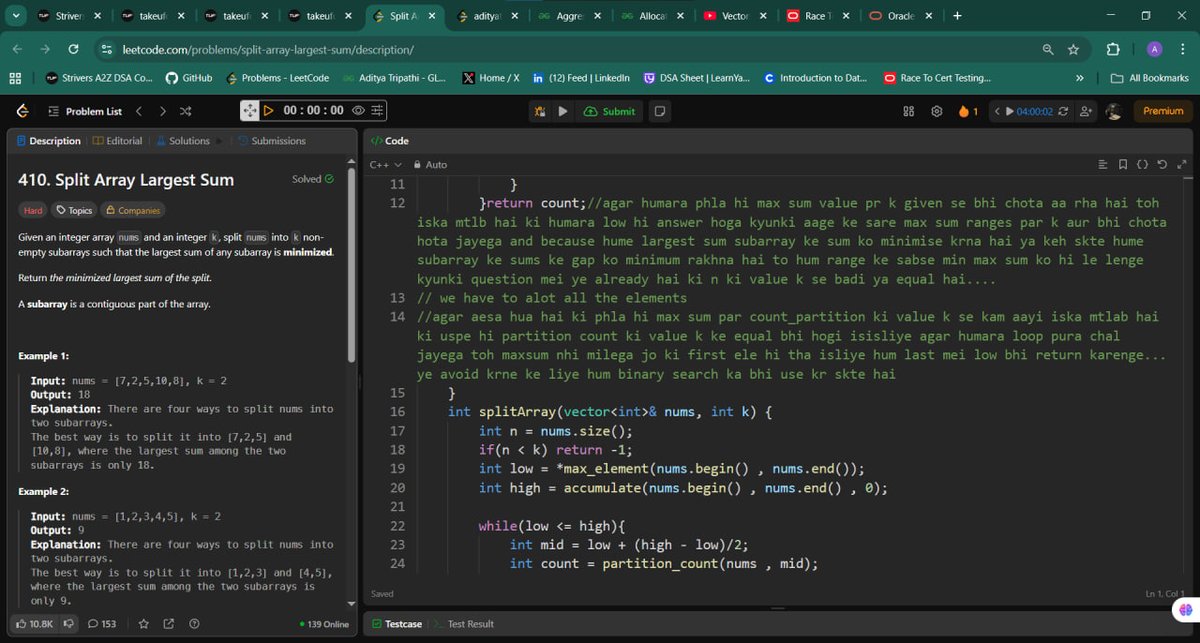Open the All Bookmarks folder
The height and width of the screenshot is (643, 1200).
point(1150,78)
